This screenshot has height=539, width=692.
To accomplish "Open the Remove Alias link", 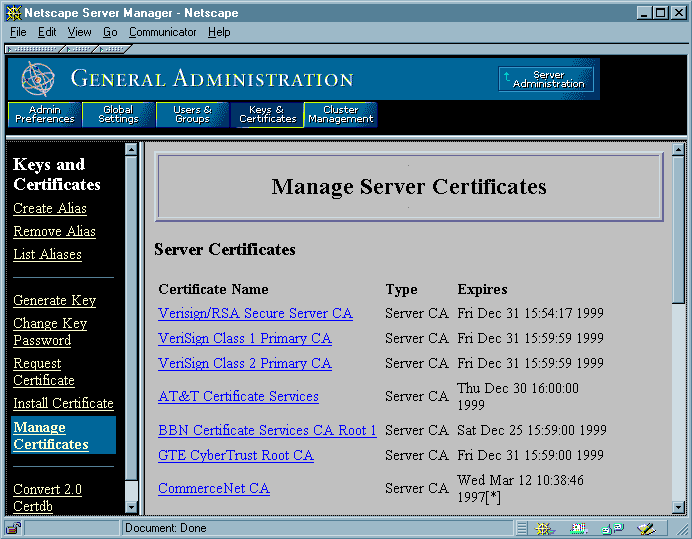I will click(54, 231).
